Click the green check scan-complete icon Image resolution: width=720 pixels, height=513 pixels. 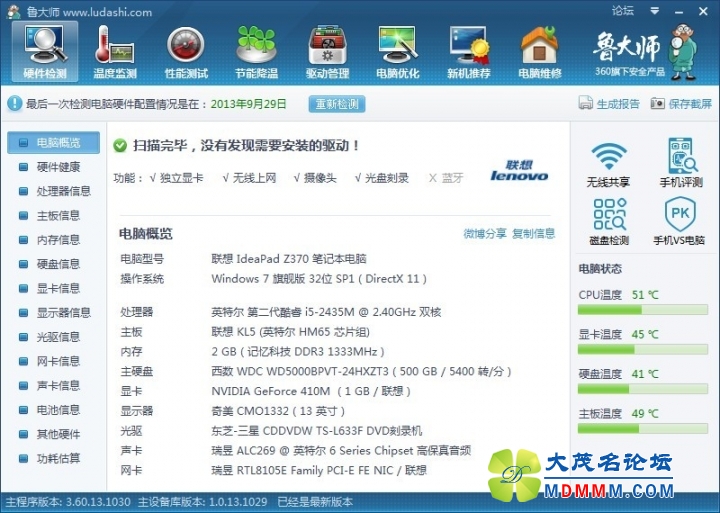(x=120, y=146)
